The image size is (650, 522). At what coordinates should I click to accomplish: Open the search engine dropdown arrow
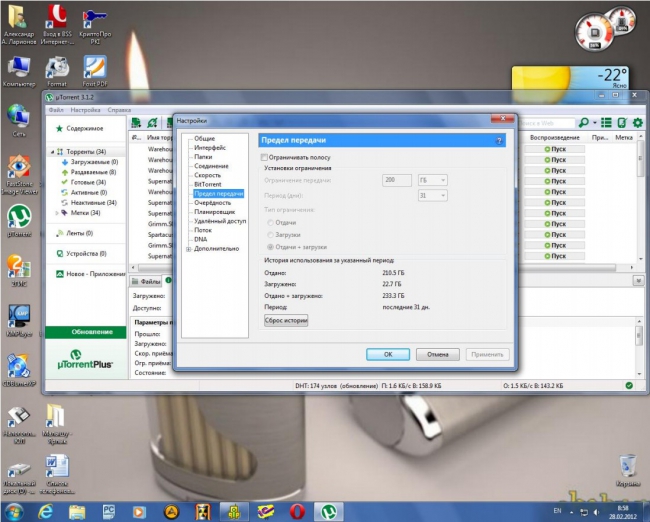(594, 123)
